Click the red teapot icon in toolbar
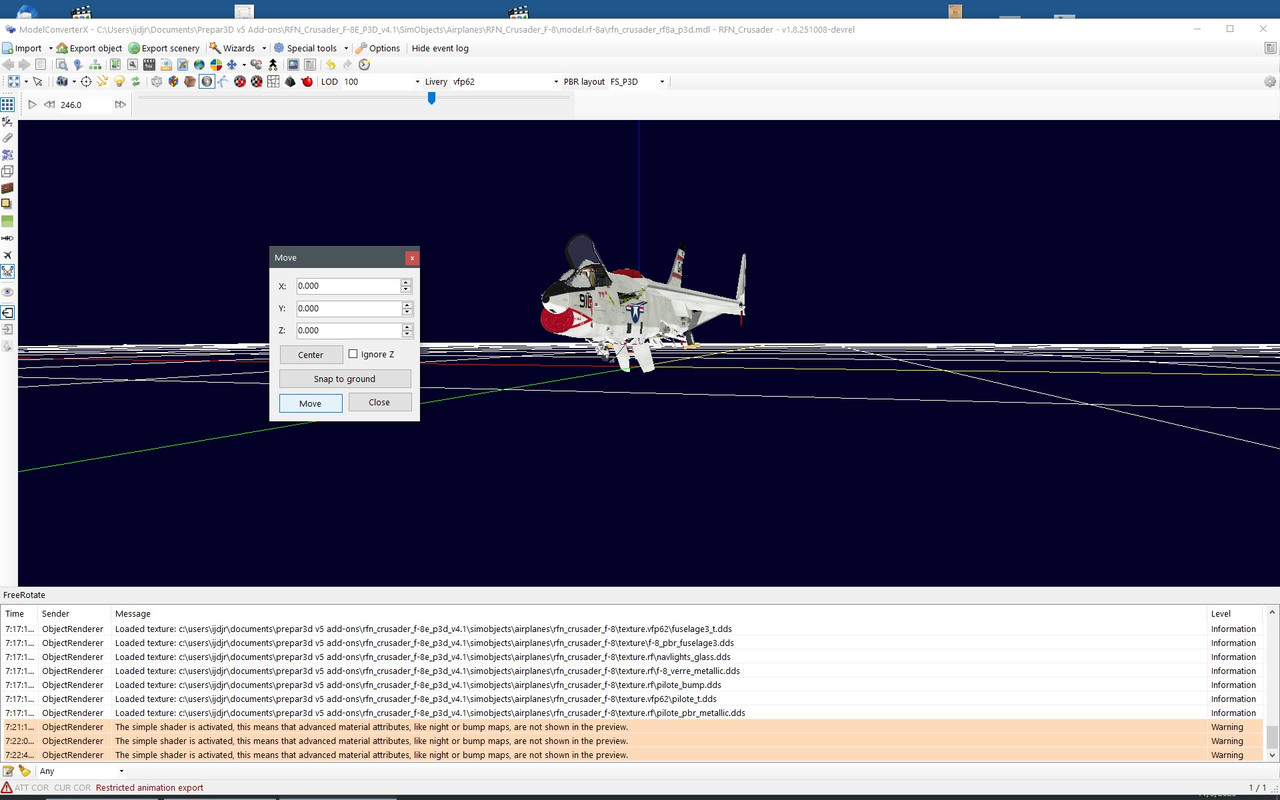The width and height of the screenshot is (1280, 800). (x=307, y=82)
